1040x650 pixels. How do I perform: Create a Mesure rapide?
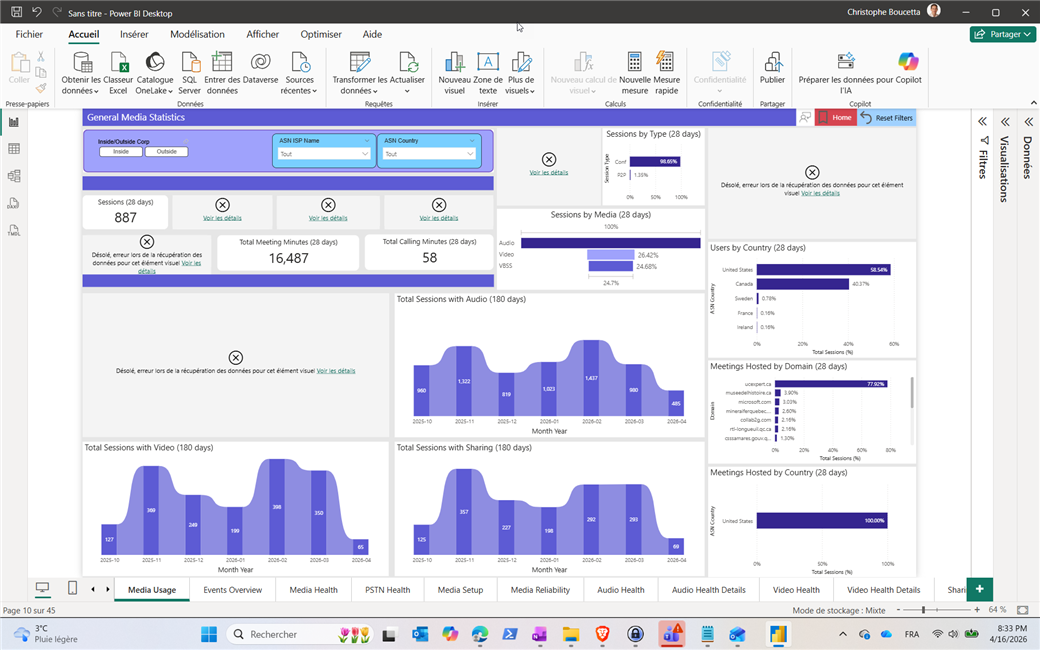point(667,63)
